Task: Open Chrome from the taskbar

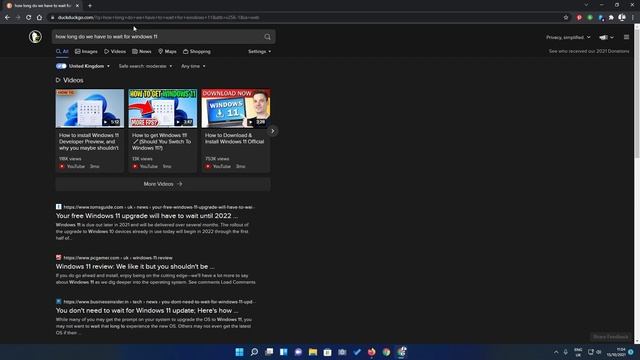Action: 386,352
